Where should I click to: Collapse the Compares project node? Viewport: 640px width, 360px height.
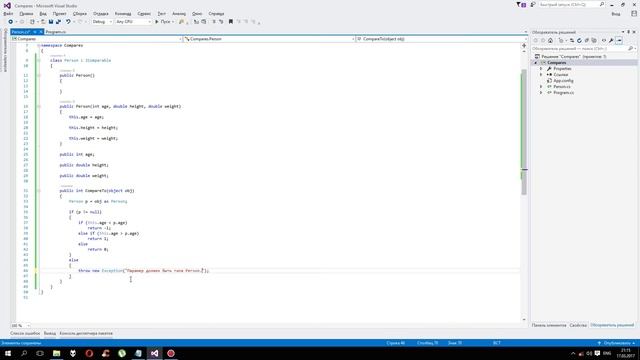coord(536,63)
